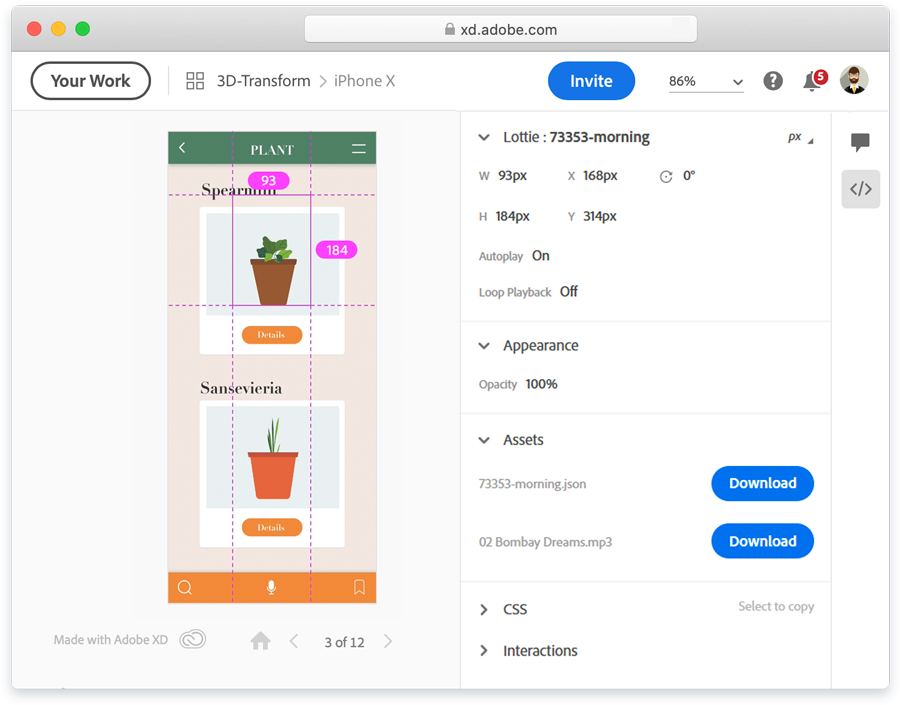Click the Invite button

click(x=591, y=80)
